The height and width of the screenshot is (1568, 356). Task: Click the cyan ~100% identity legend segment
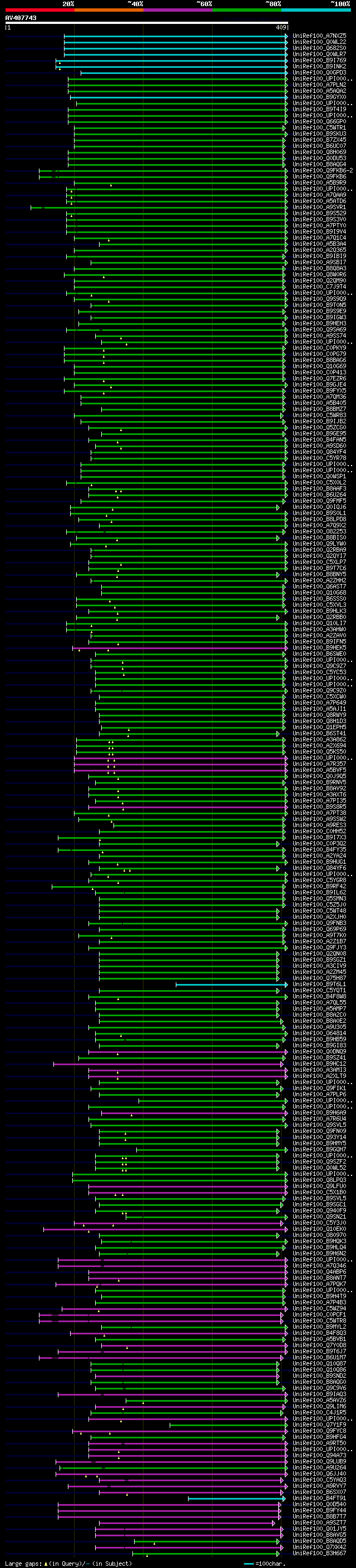coord(316,10)
